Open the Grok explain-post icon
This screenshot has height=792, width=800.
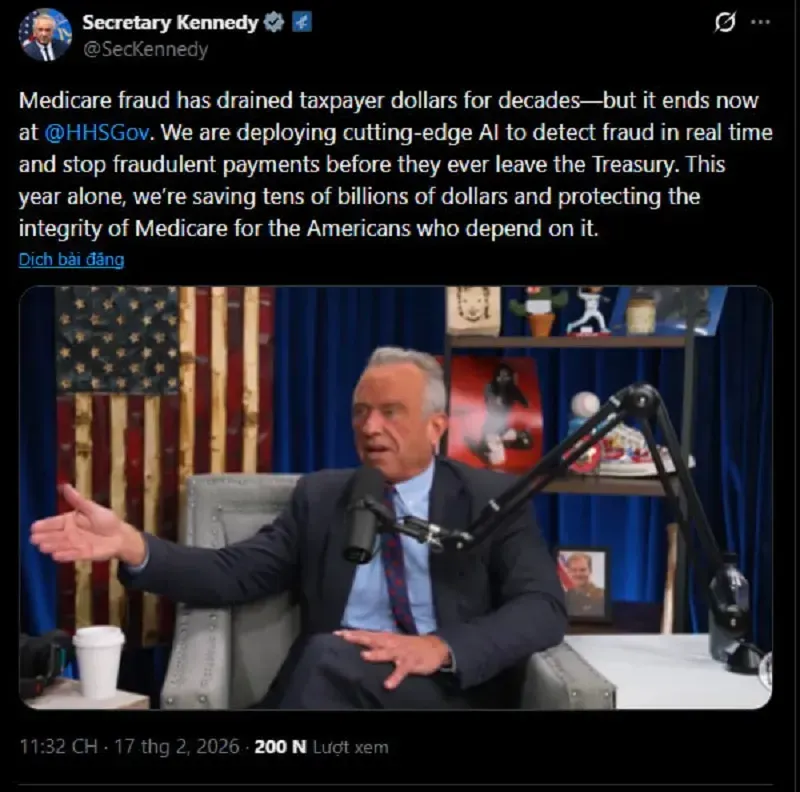[725, 22]
